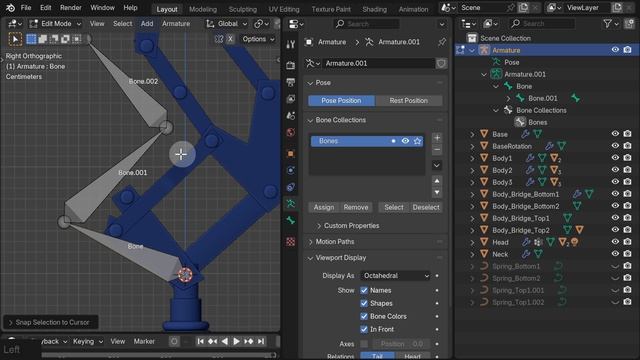The height and width of the screenshot is (360, 640).
Task: Click the star icon on Bones collection
Action: [417, 141]
